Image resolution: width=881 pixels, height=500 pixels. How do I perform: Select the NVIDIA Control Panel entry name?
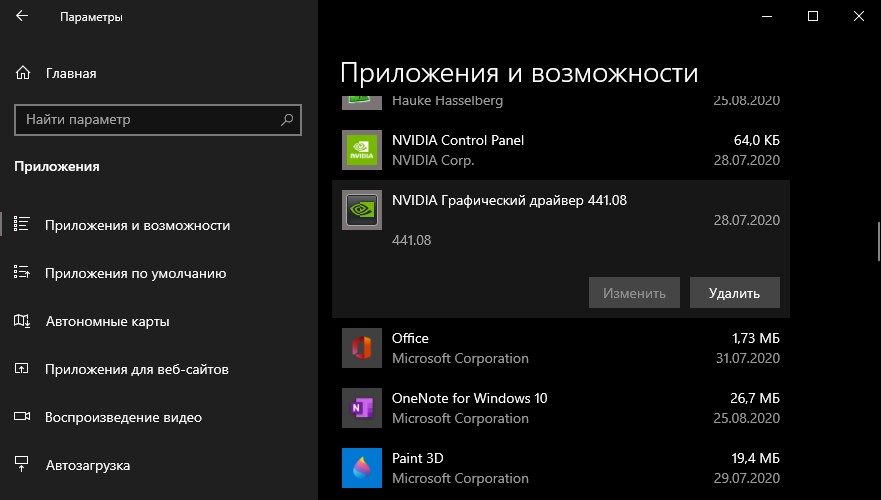(x=458, y=140)
